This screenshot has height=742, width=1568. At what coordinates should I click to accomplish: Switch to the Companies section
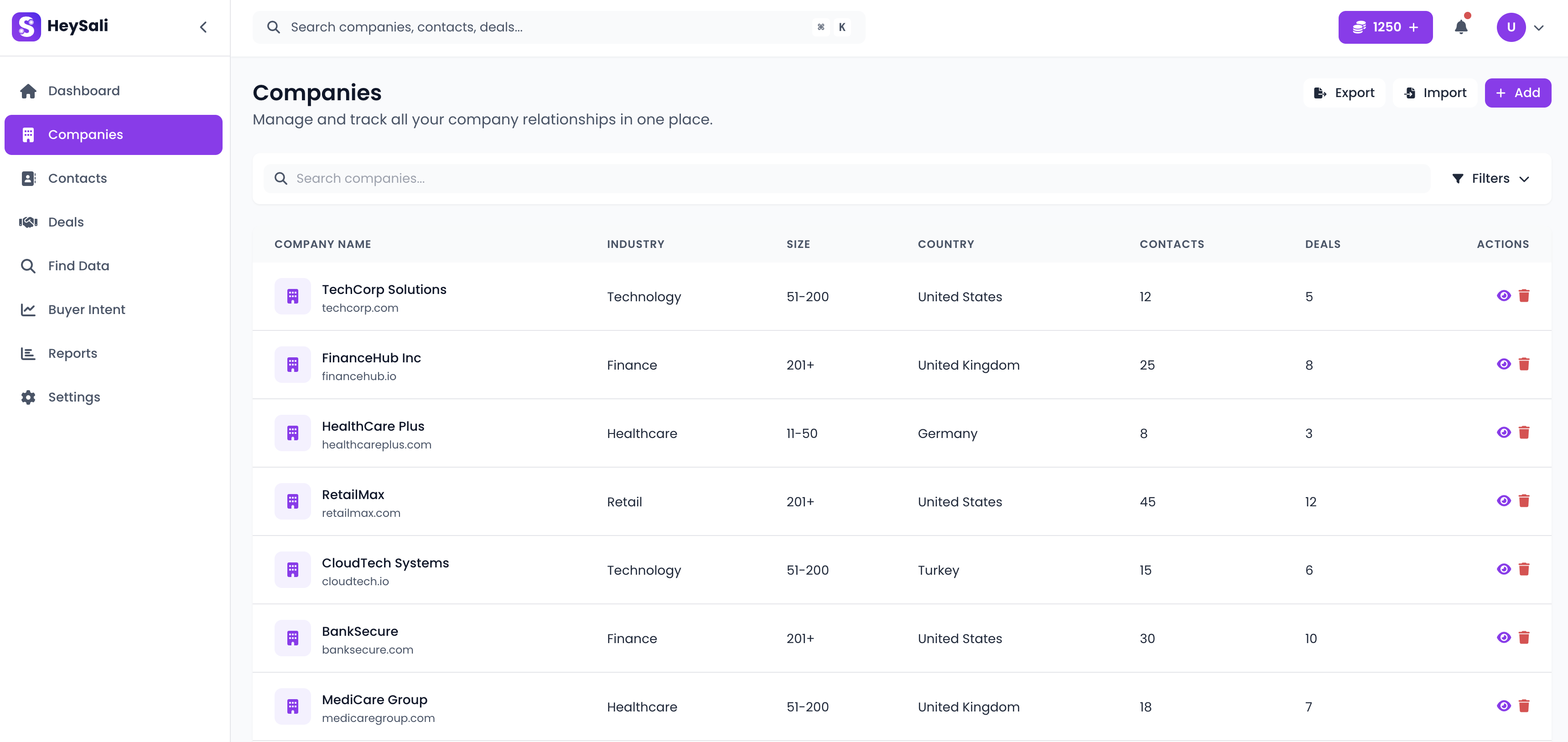point(85,134)
